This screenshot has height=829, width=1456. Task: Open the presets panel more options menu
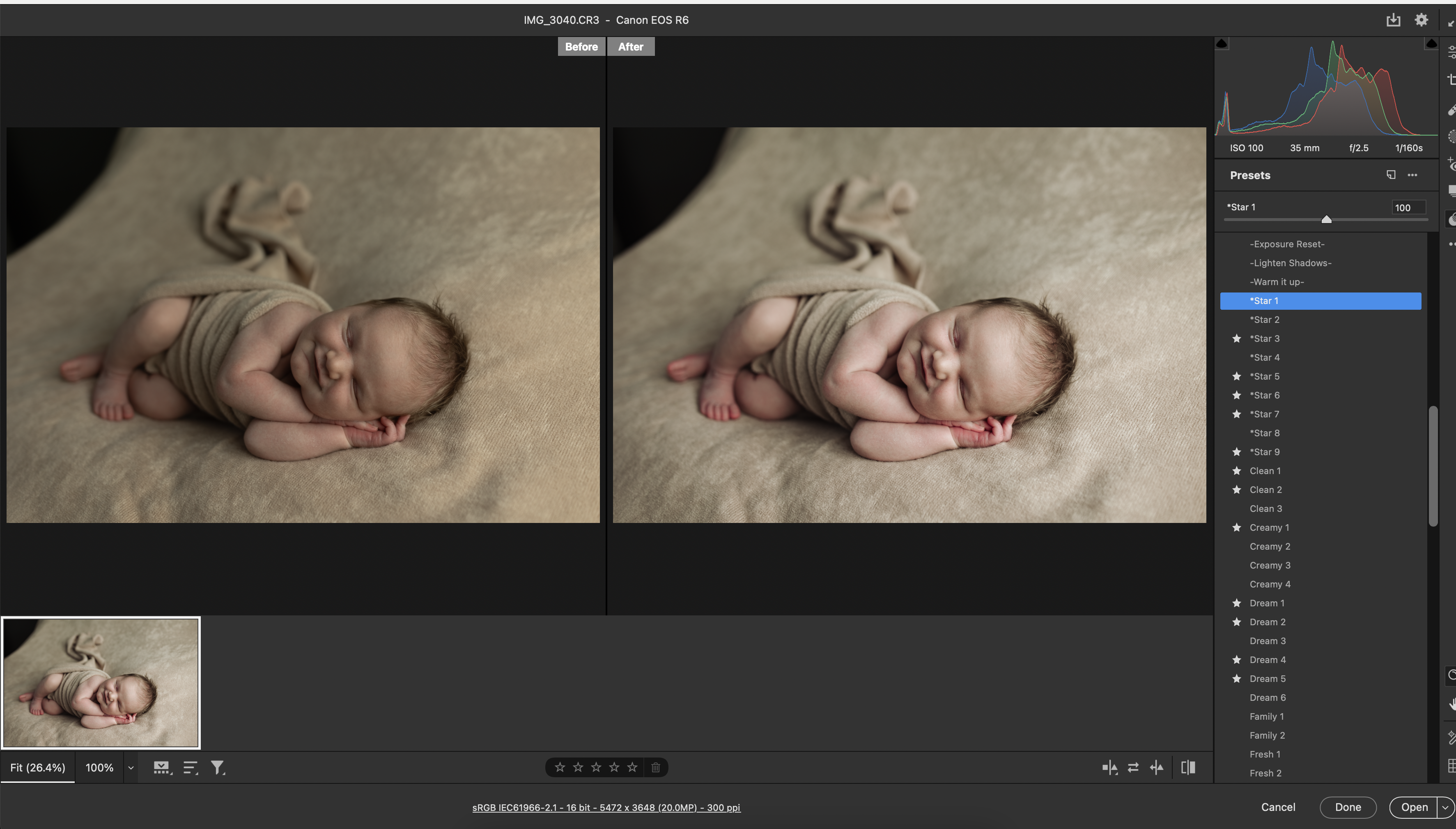click(1412, 175)
